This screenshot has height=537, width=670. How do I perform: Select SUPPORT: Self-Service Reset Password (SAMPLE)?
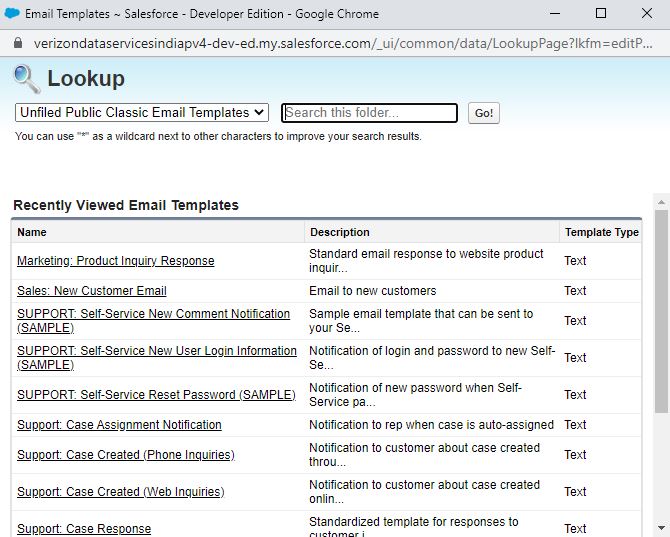click(x=156, y=394)
